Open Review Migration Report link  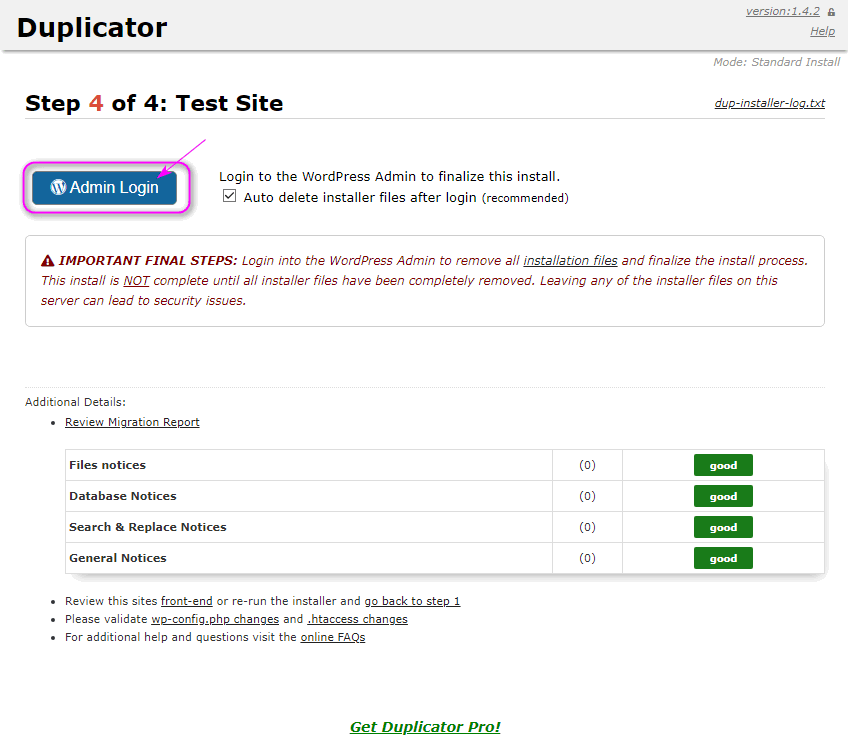[132, 422]
